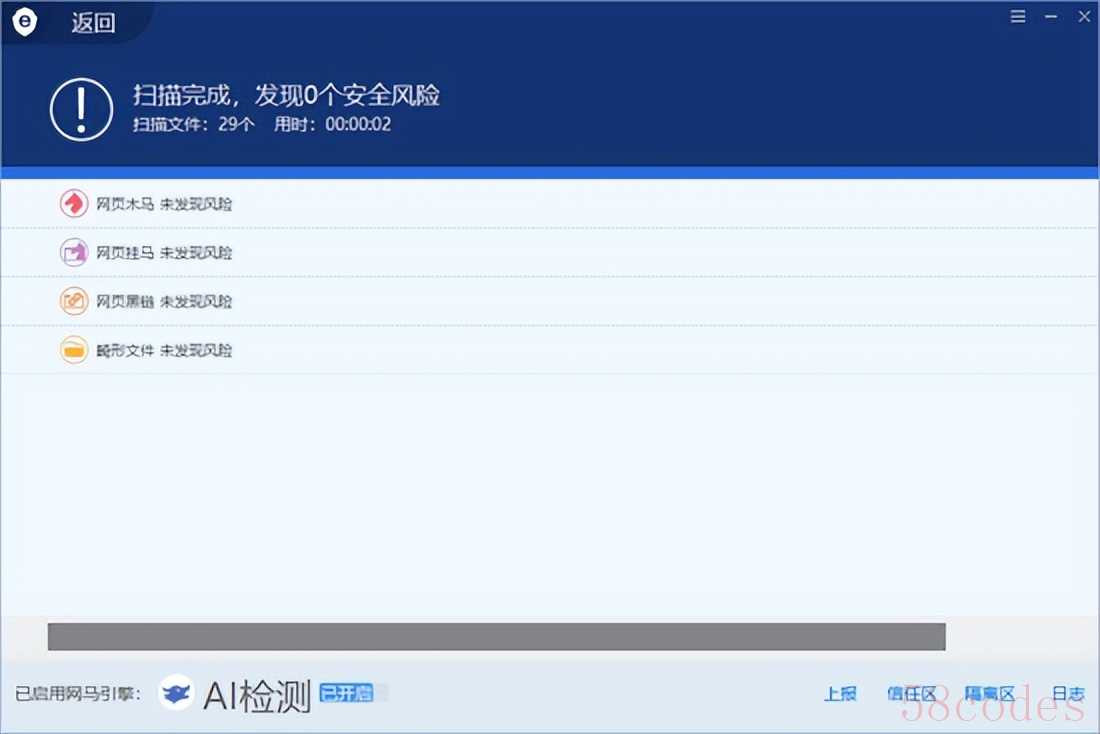The width and height of the screenshot is (1100, 734).
Task: Select the 畸形文件 folder icon
Action: (74, 349)
